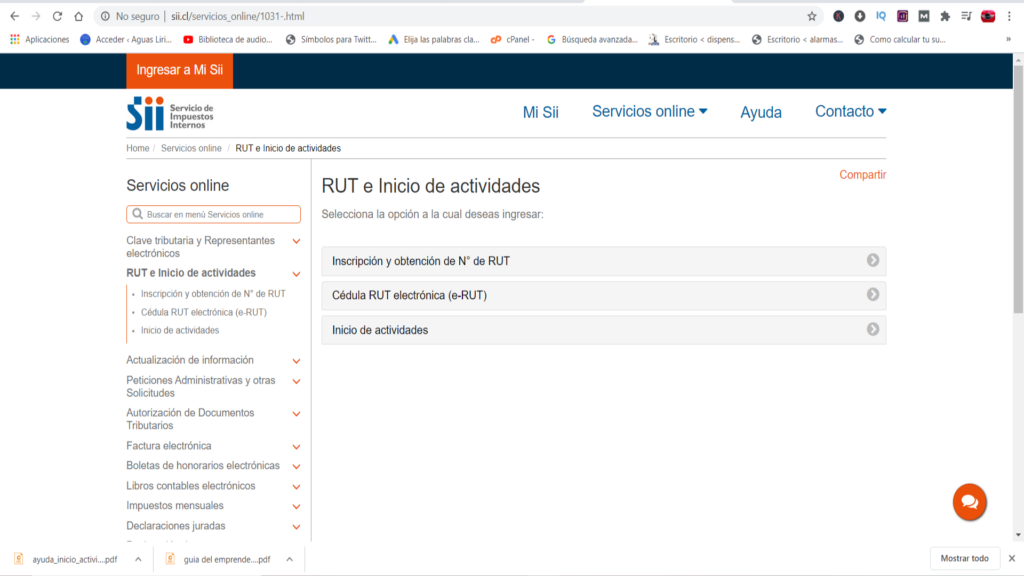1024x576 pixels.
Task: Click the Ingresar a Mi Sii button
Action: click(178, 71)
